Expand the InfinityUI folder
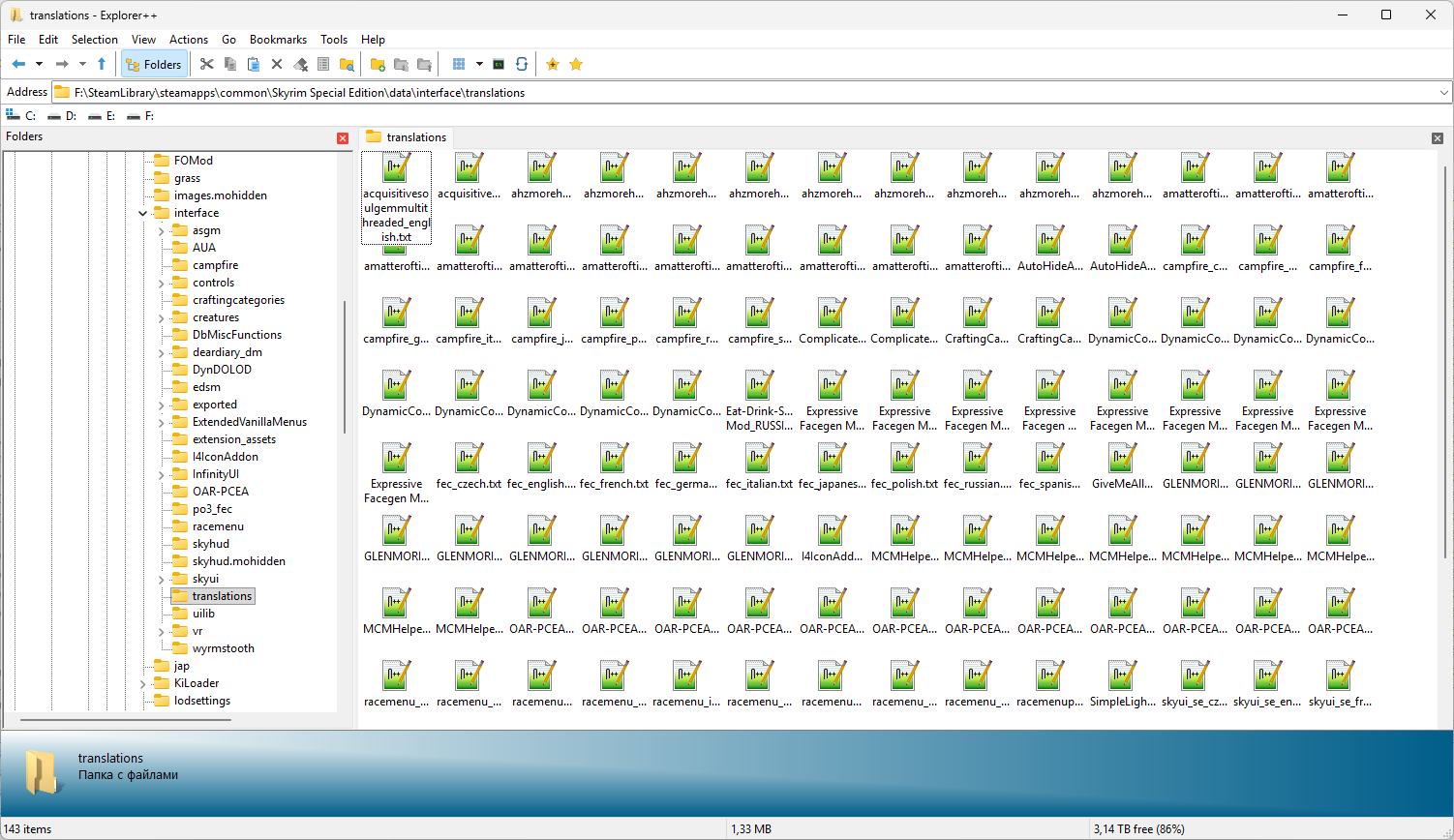 (161, 474)
